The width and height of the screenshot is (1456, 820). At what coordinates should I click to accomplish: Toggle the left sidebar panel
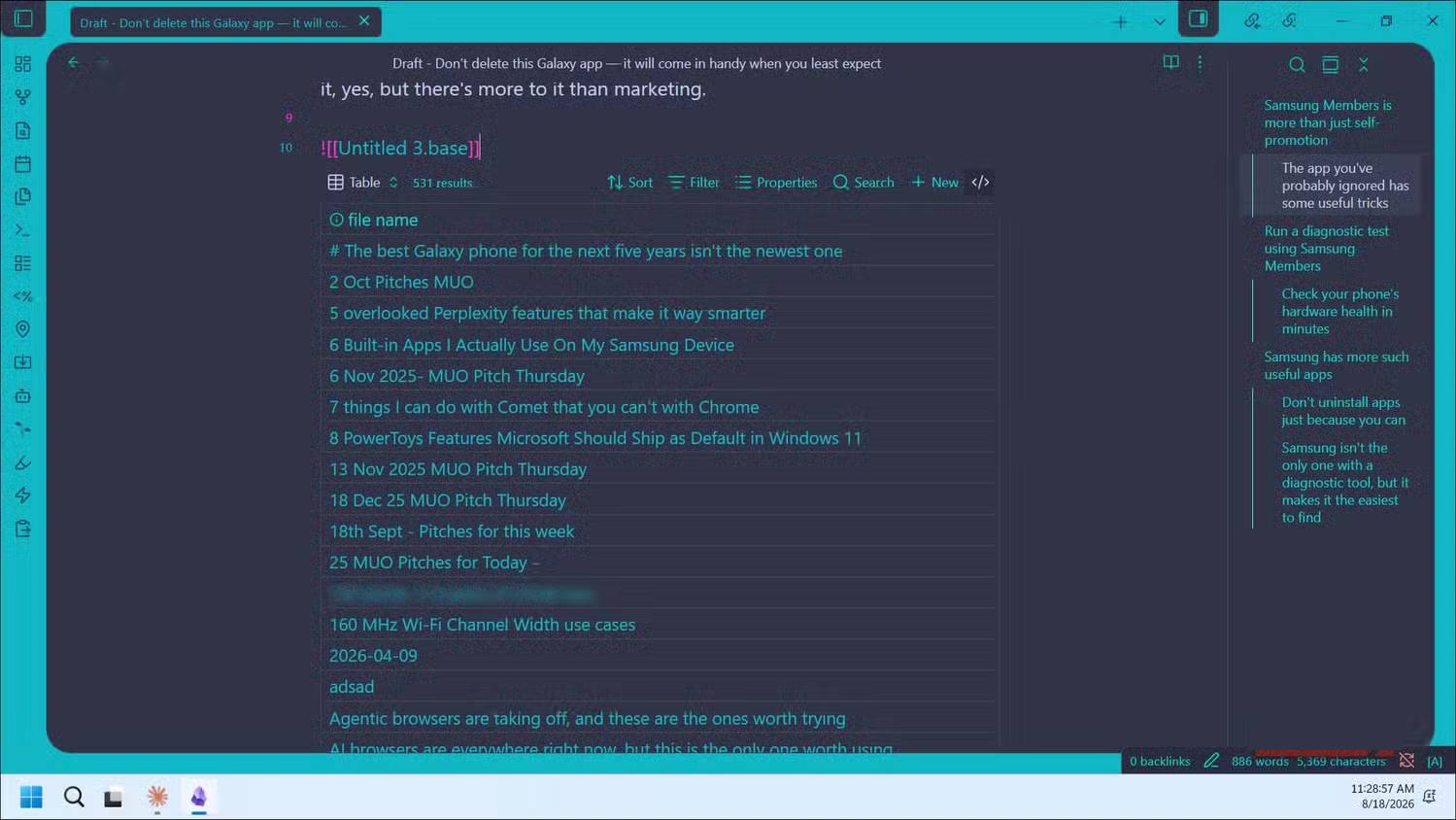coord(23,18)
